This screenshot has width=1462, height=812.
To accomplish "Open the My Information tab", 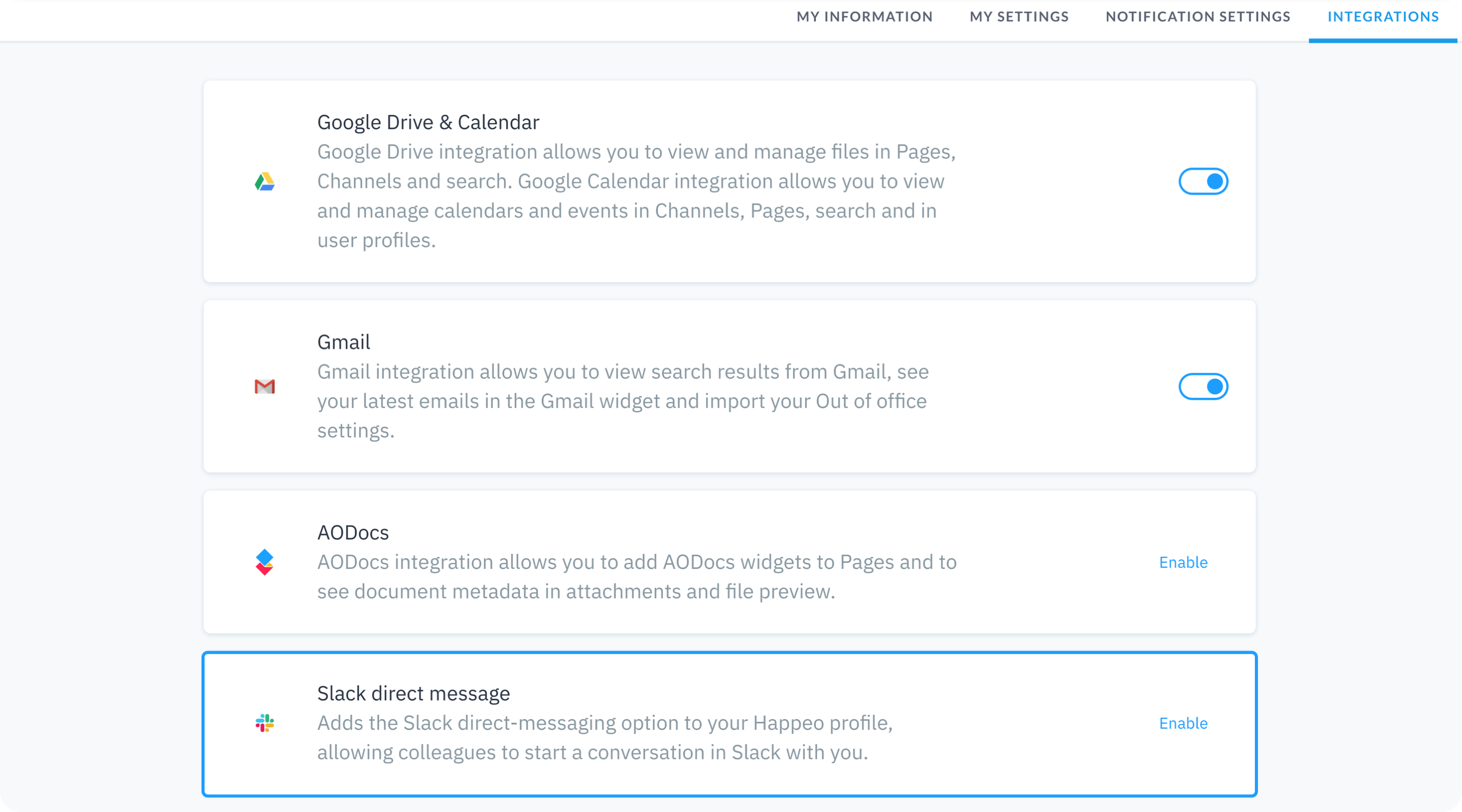I will click(865, 17).
